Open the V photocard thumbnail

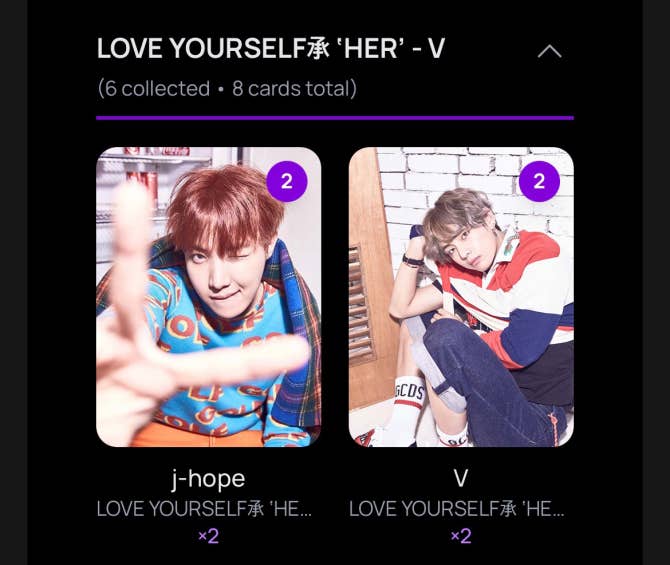(x=461, y=297)
